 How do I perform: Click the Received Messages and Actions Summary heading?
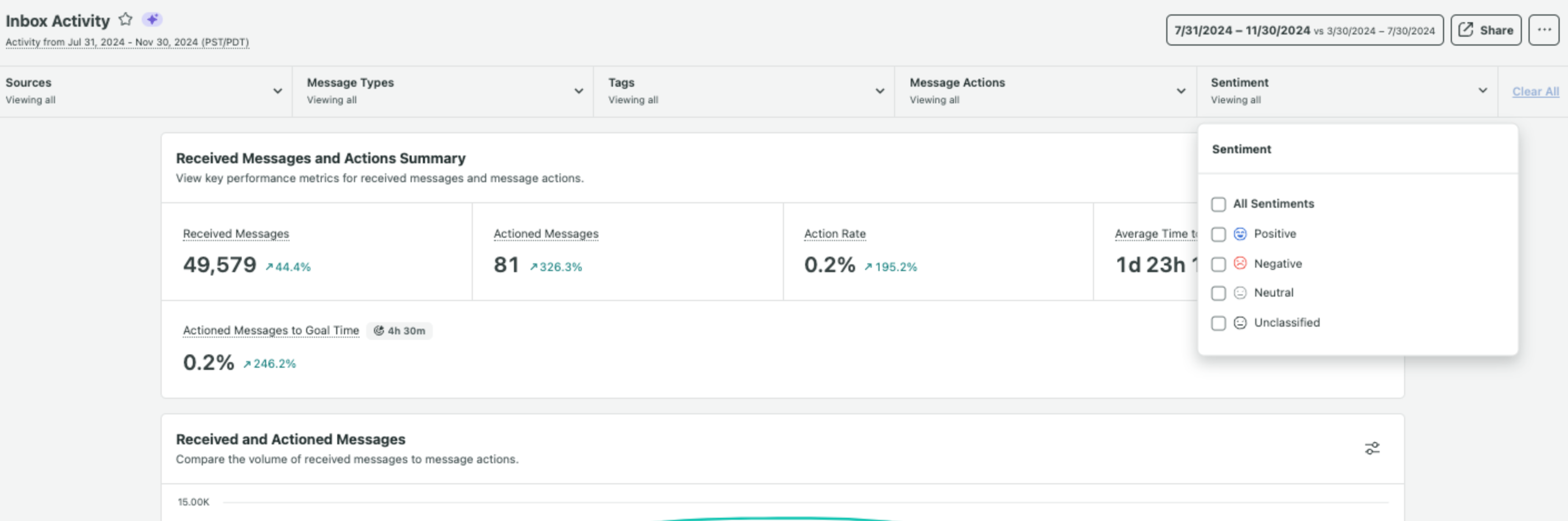(321, 158)
